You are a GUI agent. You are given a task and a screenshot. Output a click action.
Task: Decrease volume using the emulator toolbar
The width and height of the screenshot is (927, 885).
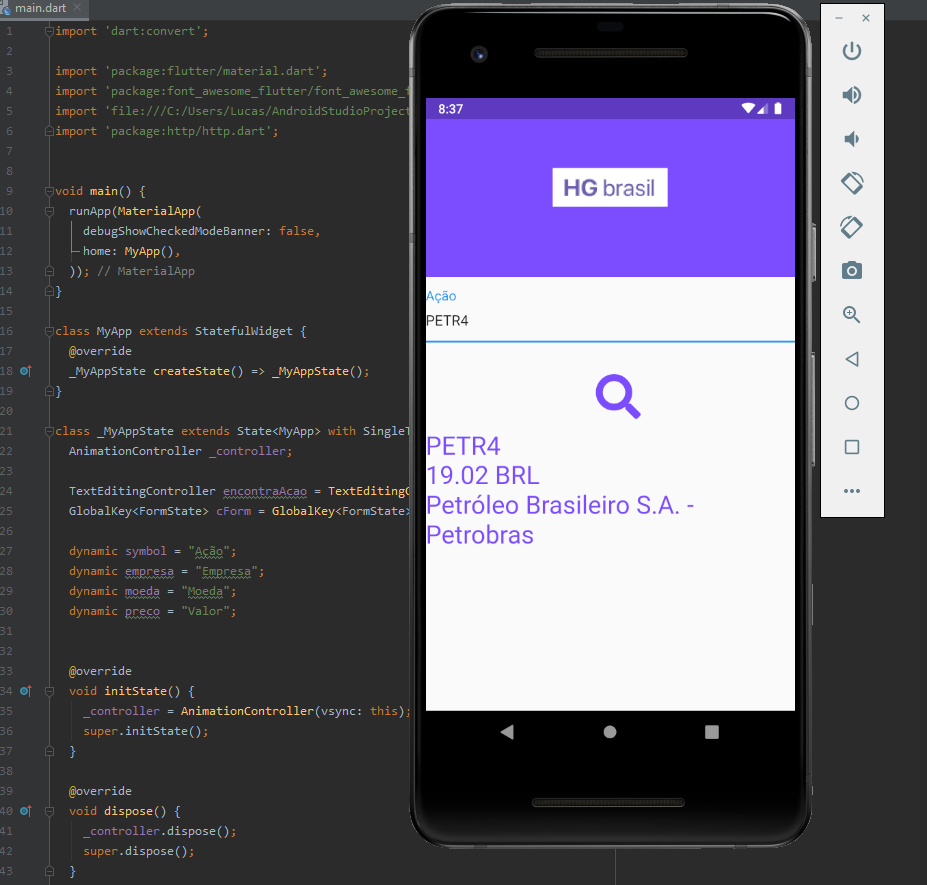851,139
